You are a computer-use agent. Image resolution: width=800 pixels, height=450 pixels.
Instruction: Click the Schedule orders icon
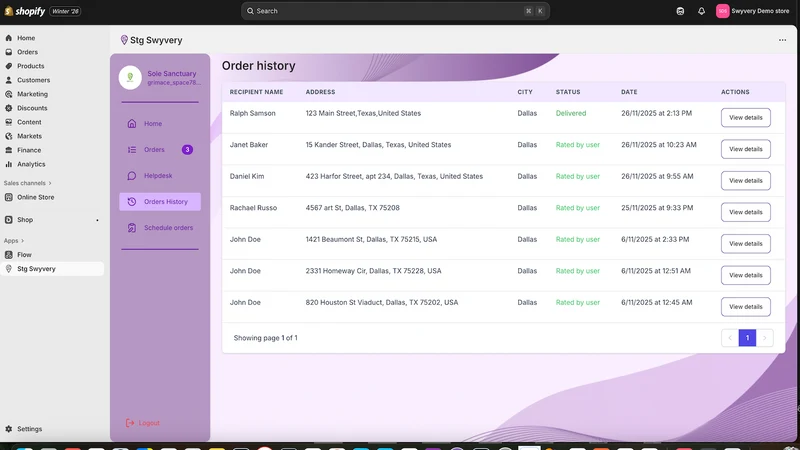[132, 228]
